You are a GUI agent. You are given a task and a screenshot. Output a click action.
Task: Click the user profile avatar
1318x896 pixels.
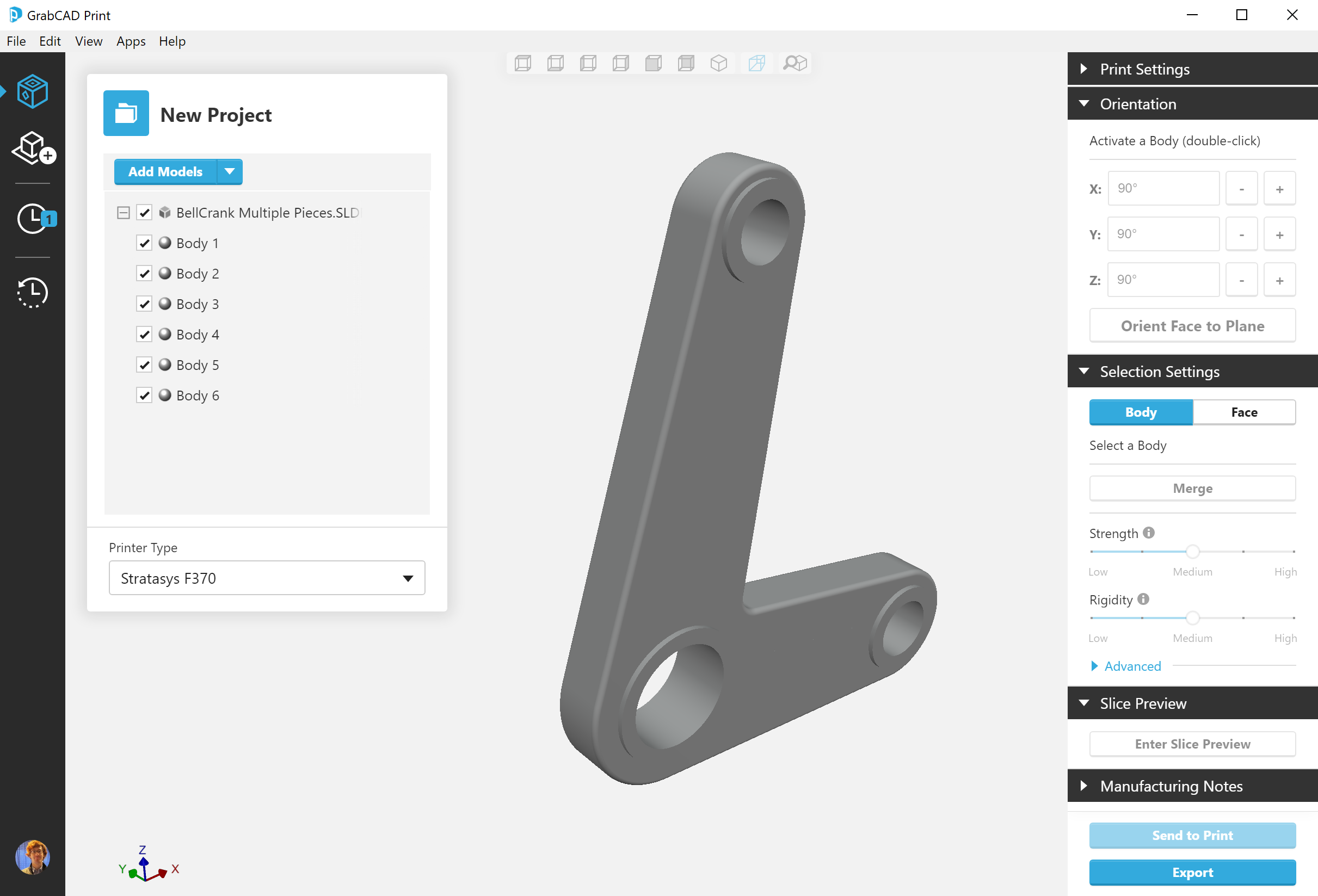33,857
